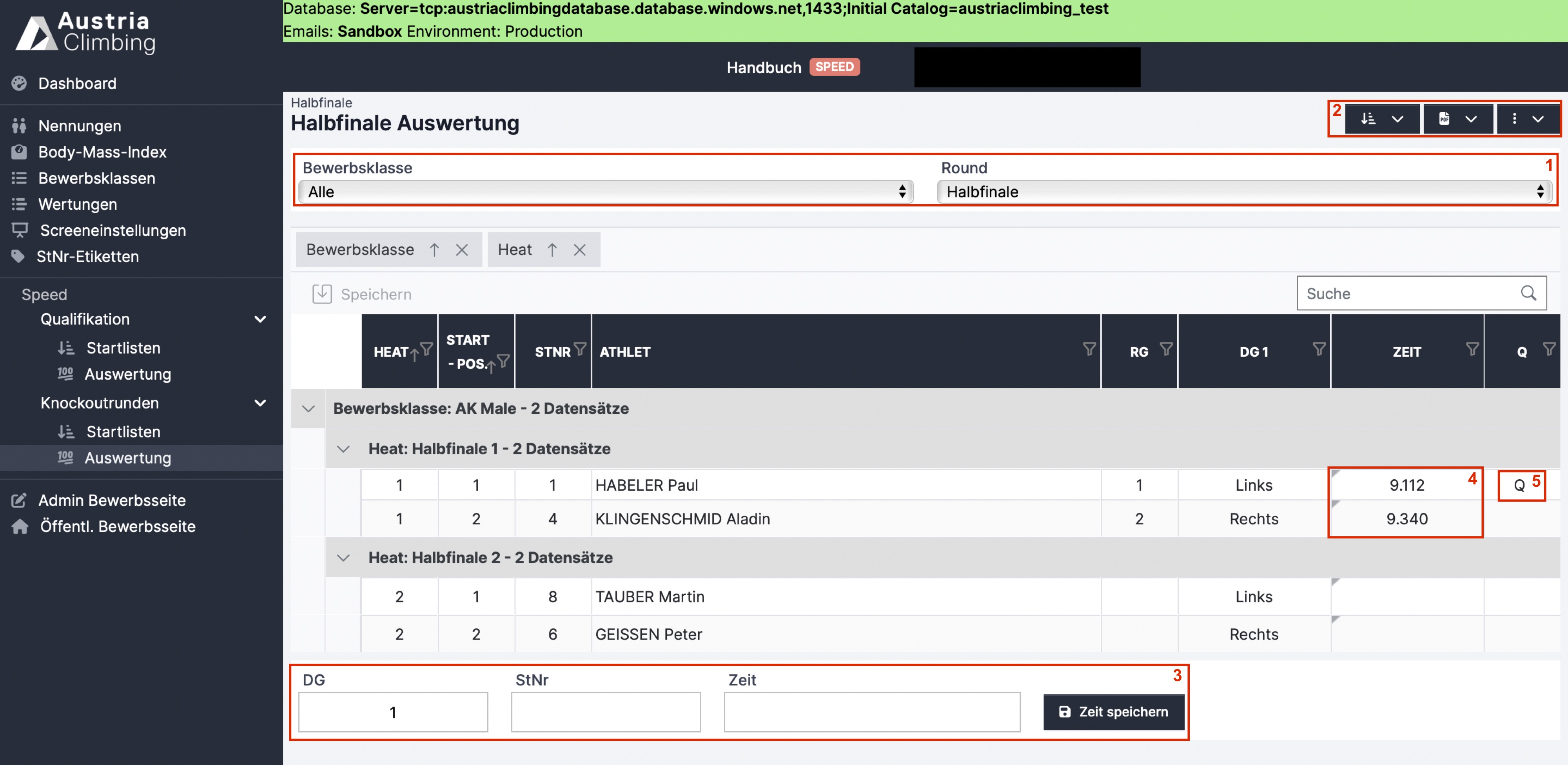Collapse the AK Male group row
This screenshot has width=1568, height=765.
pyautogui.click(x=309, y=408)
